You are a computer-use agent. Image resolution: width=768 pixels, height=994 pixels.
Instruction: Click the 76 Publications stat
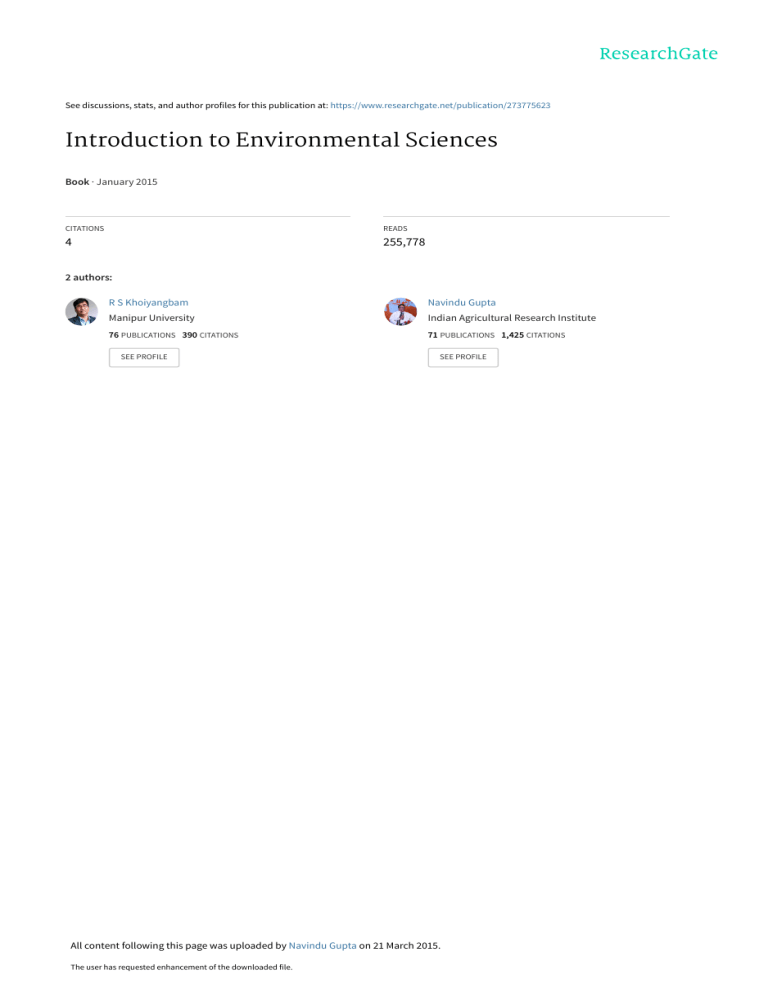[142, 335]
